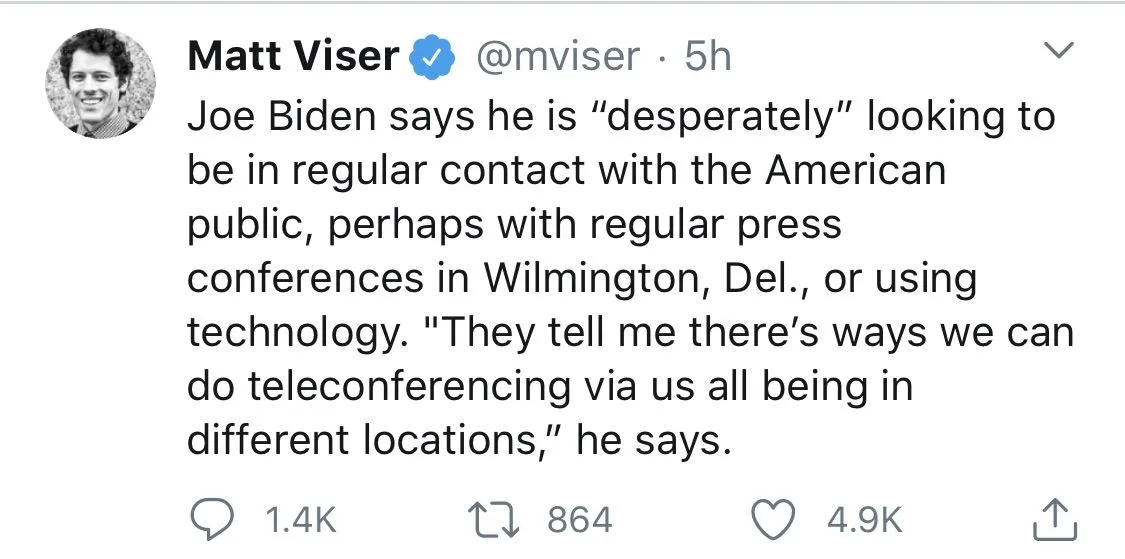Screen dimensions: 1125x559
Task: Click the 864 retweets count
Action: coord(580,520)
